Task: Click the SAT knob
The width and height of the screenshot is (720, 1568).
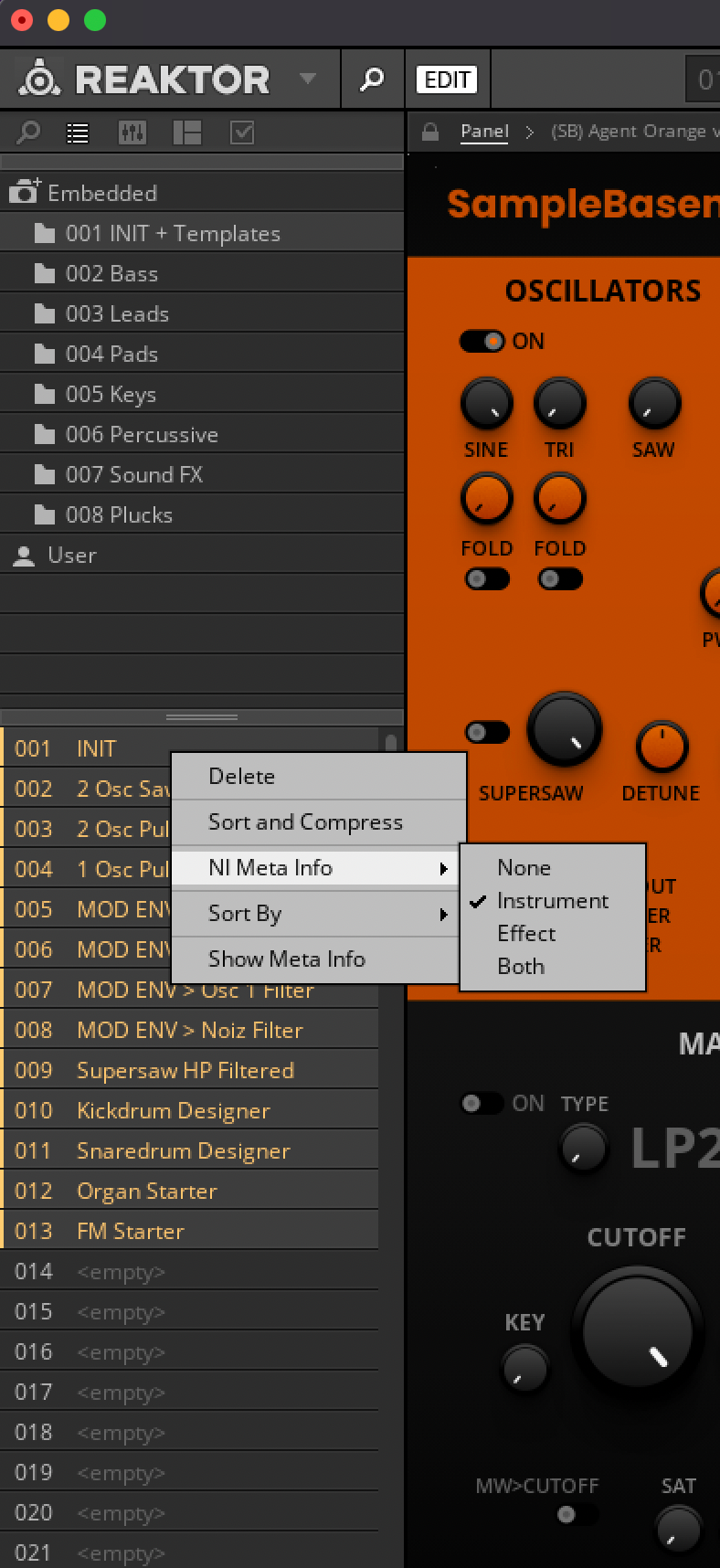Action: point(679,1530)
